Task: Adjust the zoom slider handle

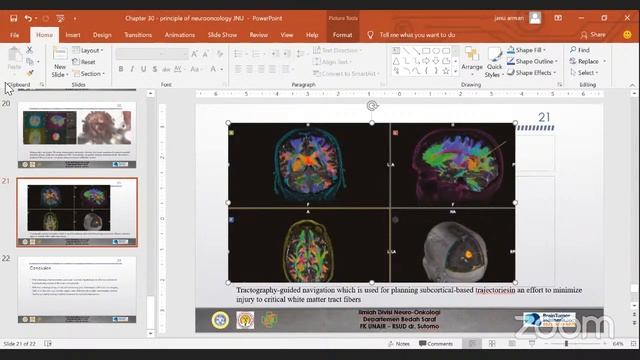Action: (566, 344)
